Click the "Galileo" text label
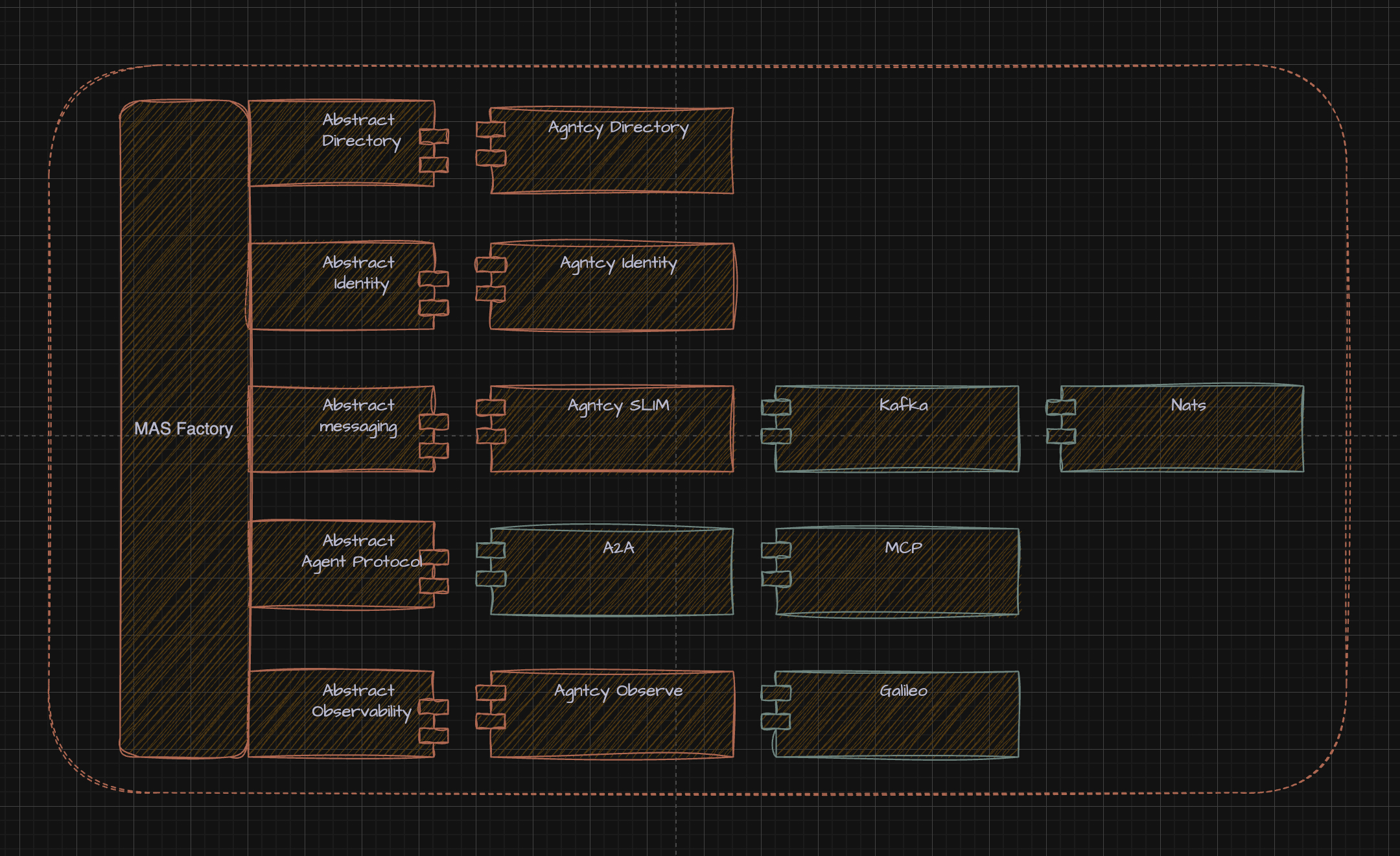Screen dimensions: 1400x856 (904, 691)
